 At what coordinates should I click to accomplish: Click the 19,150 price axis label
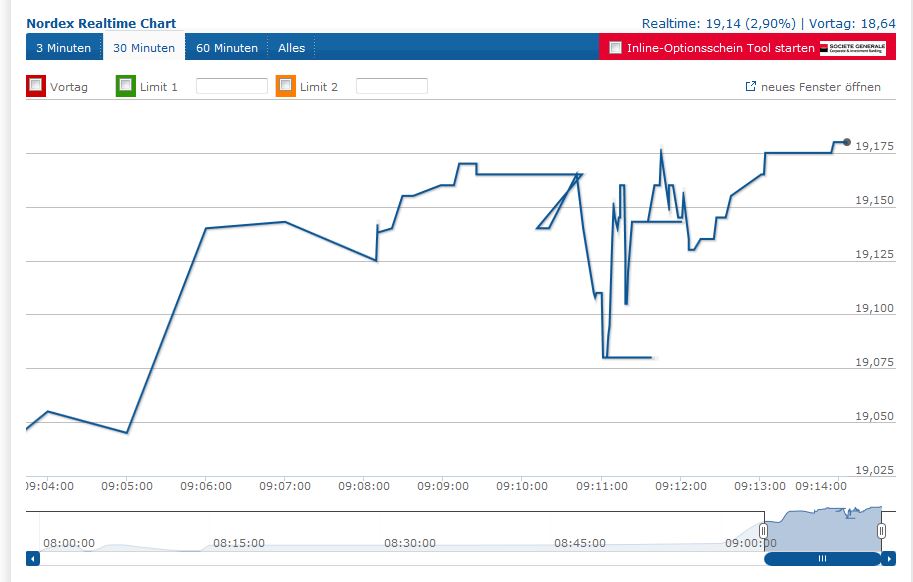(x=874, y=200)
